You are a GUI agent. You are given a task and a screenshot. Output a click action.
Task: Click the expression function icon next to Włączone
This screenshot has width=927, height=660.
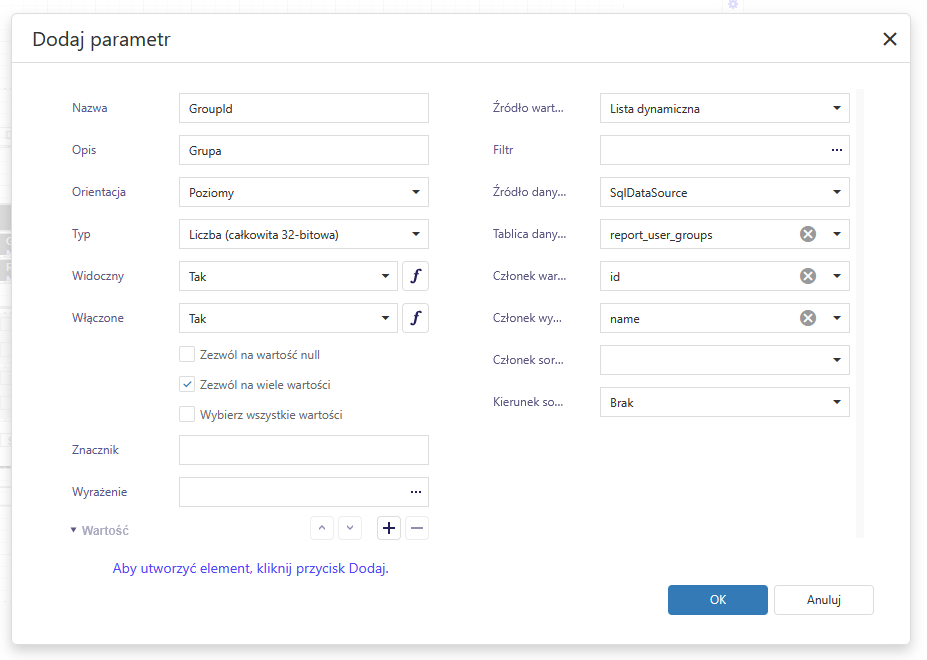(x=415, y=319)
